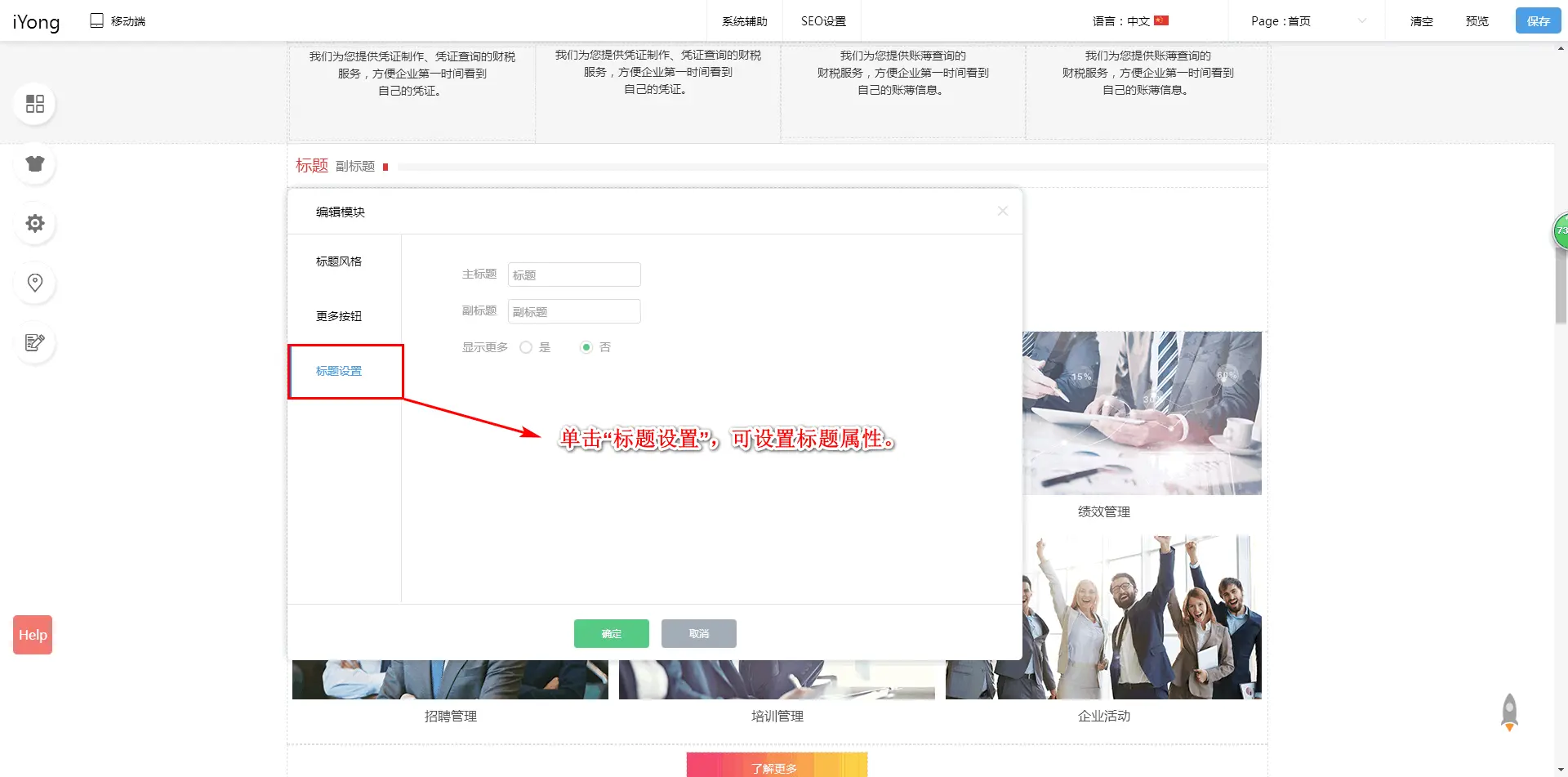Click the location pin sidebar icon
The height and width of the screenshot is (777, 1568).
coord(34,283)
